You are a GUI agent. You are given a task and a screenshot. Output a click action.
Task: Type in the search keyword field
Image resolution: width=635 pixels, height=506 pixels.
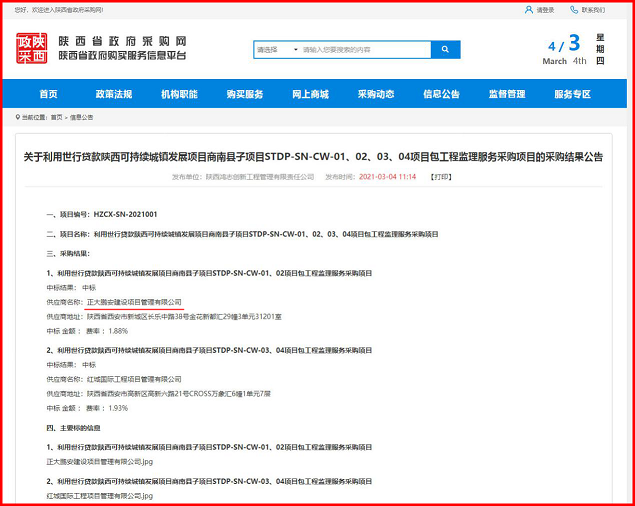point(364,49)
